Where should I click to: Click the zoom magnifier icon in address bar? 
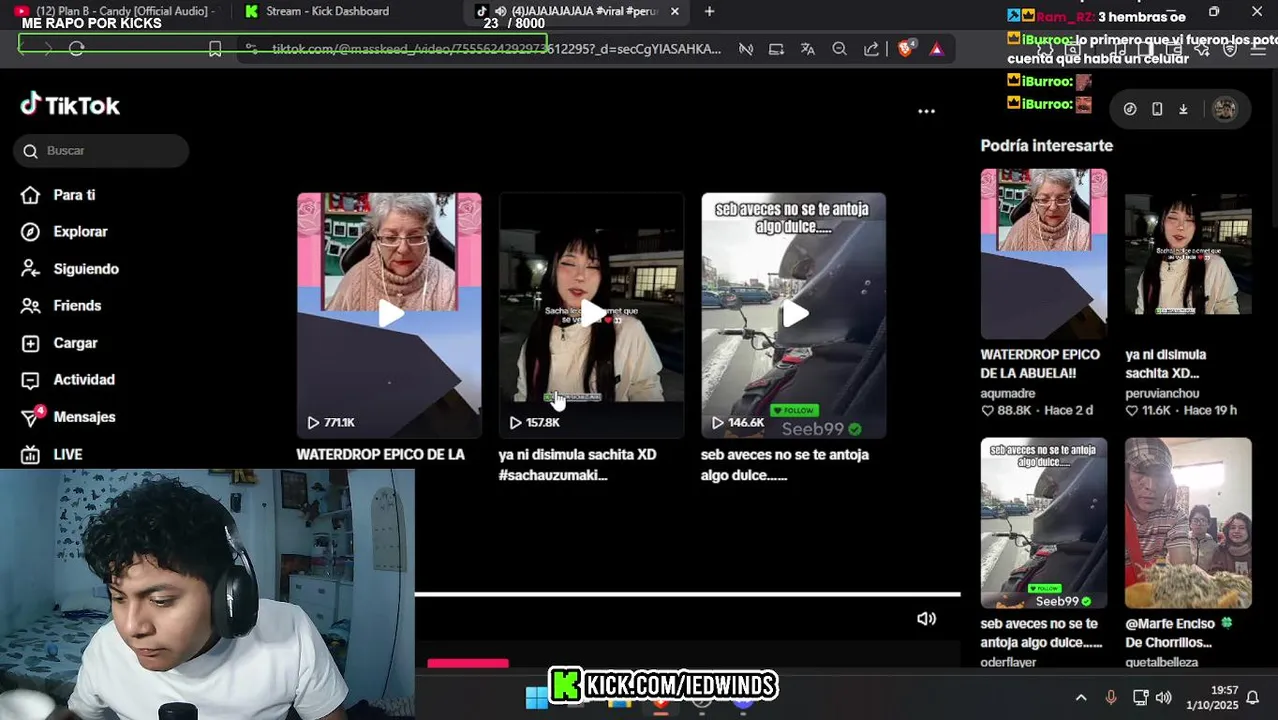tap(839, 48)
